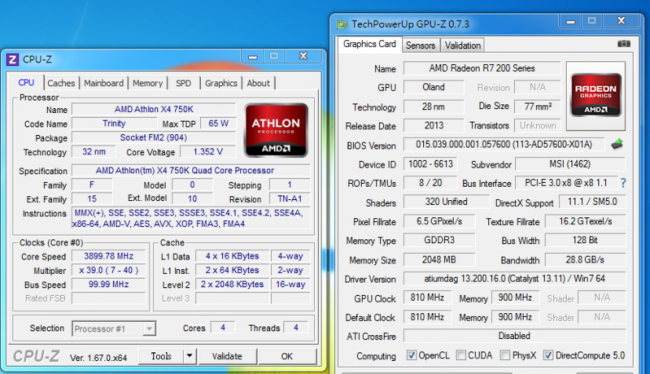
Task: Click the Level 2 value 2 x 2048 KBytes
Action: 232,284
